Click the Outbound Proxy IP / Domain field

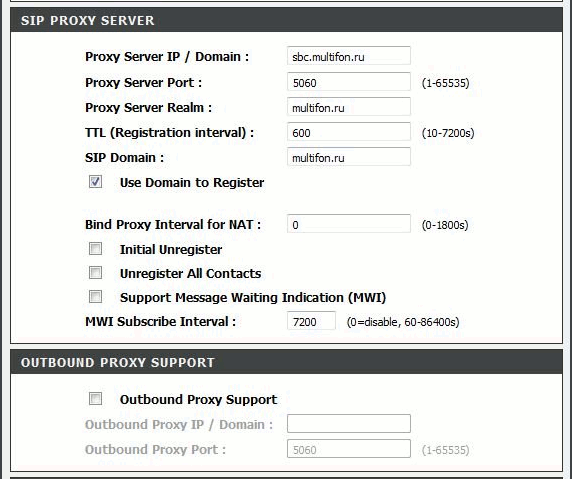[348, 424]
